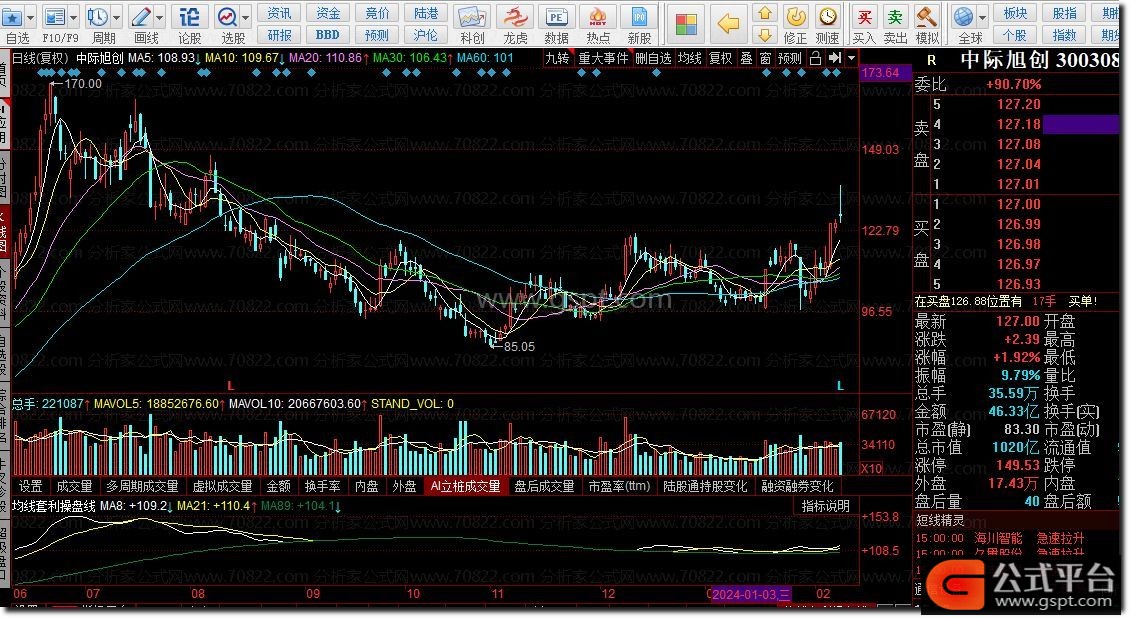Click the 资金 funds button

327,13
